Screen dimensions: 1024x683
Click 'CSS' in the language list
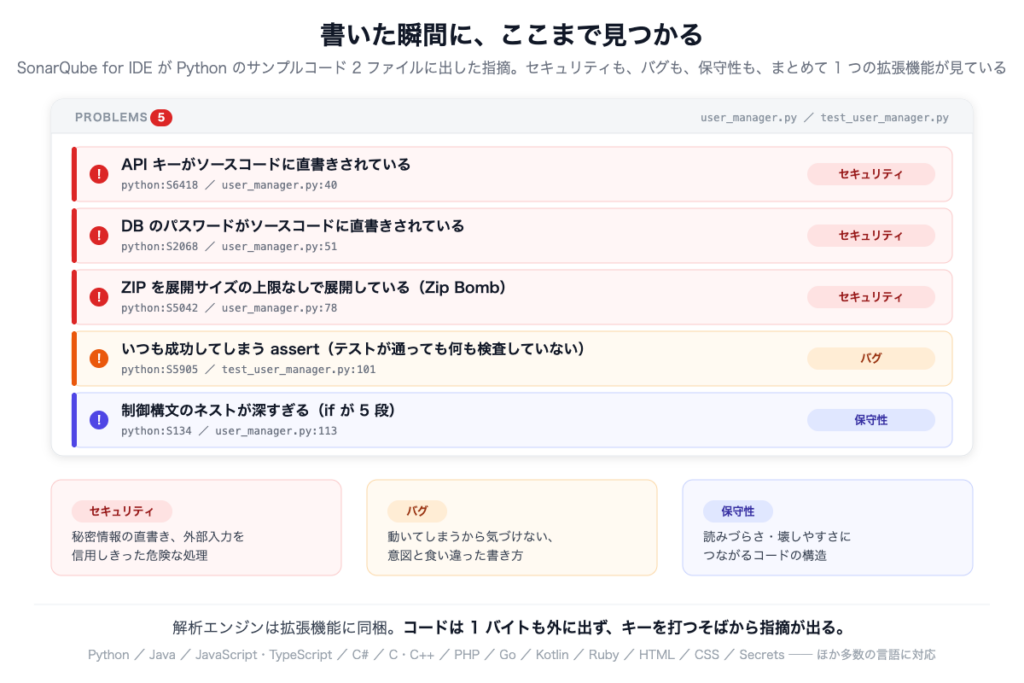(707, 655)
